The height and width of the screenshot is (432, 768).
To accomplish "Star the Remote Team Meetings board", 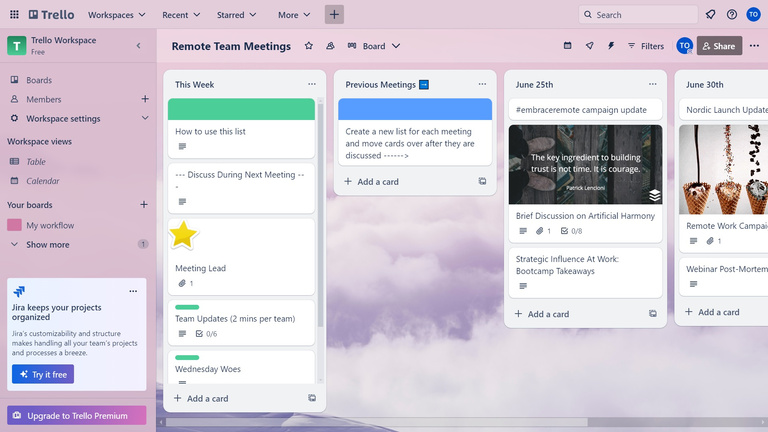I will click(308, 46).
